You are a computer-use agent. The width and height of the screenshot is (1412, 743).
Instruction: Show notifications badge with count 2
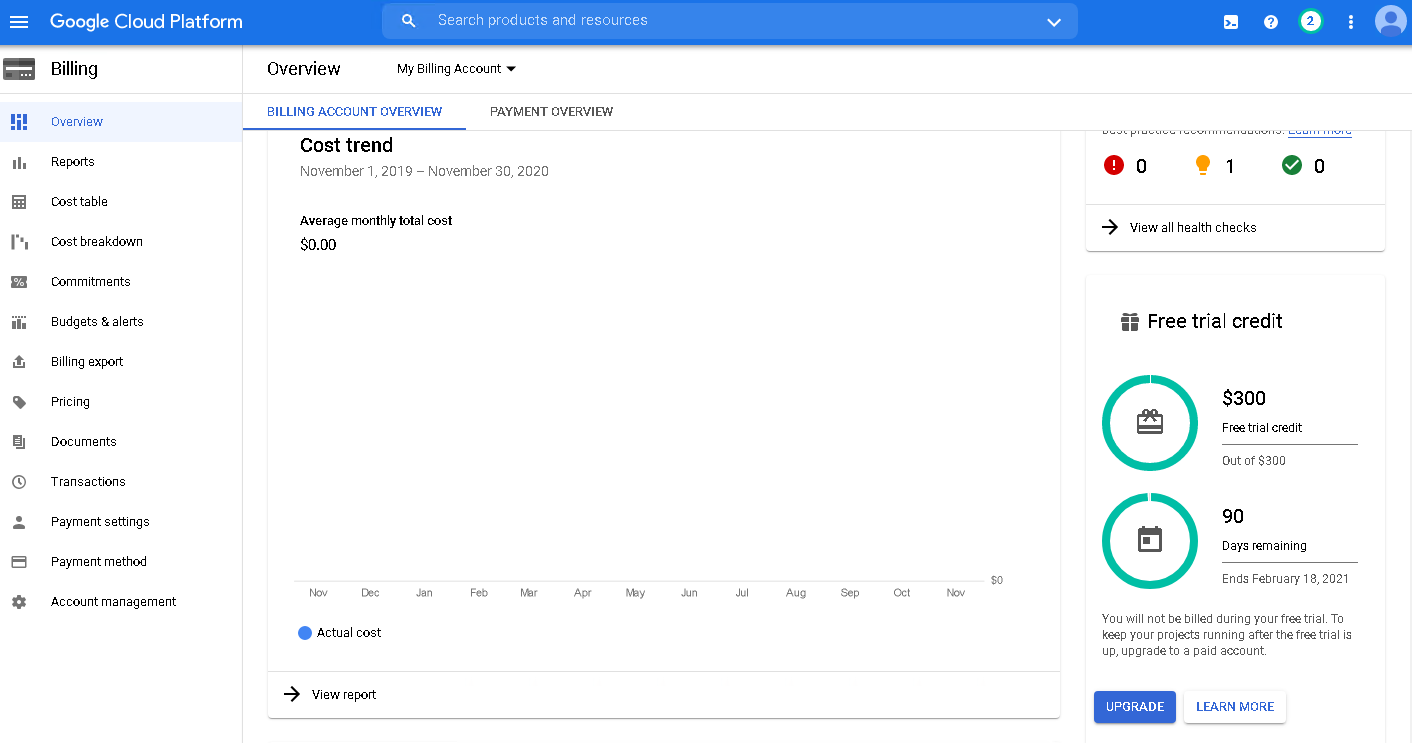(1310, 21)
